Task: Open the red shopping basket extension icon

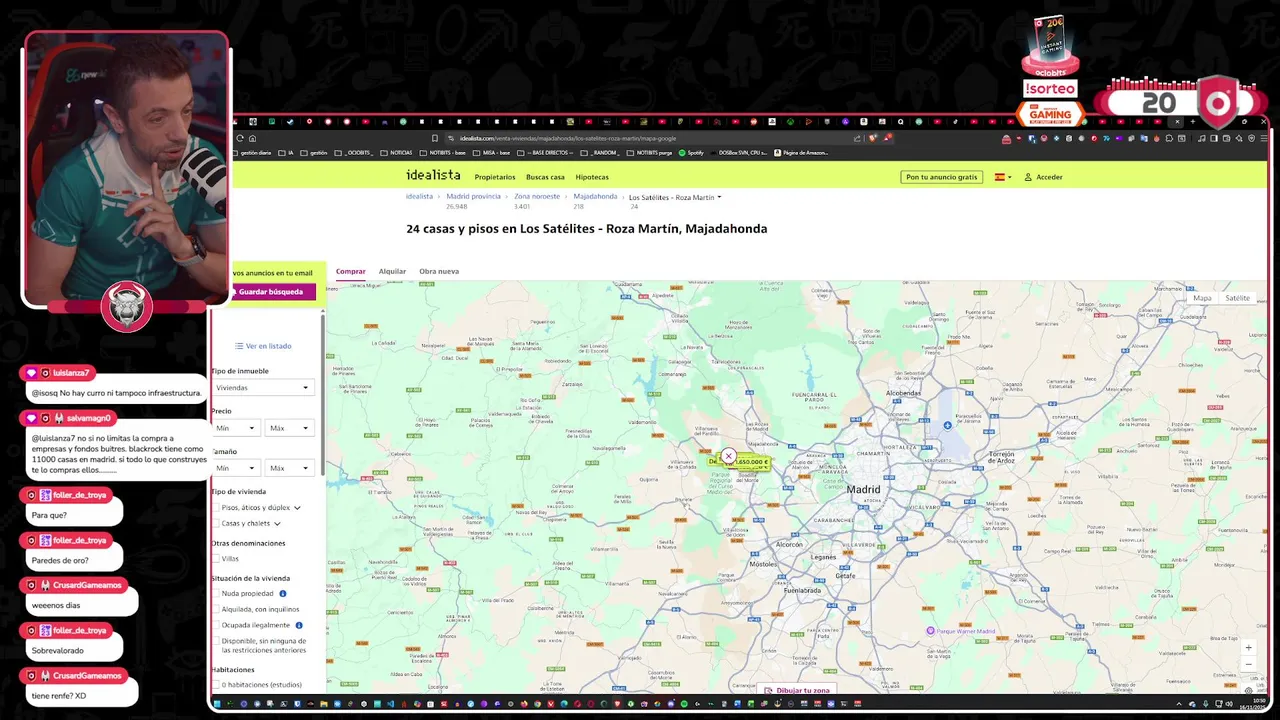Action: [1006, 138]
